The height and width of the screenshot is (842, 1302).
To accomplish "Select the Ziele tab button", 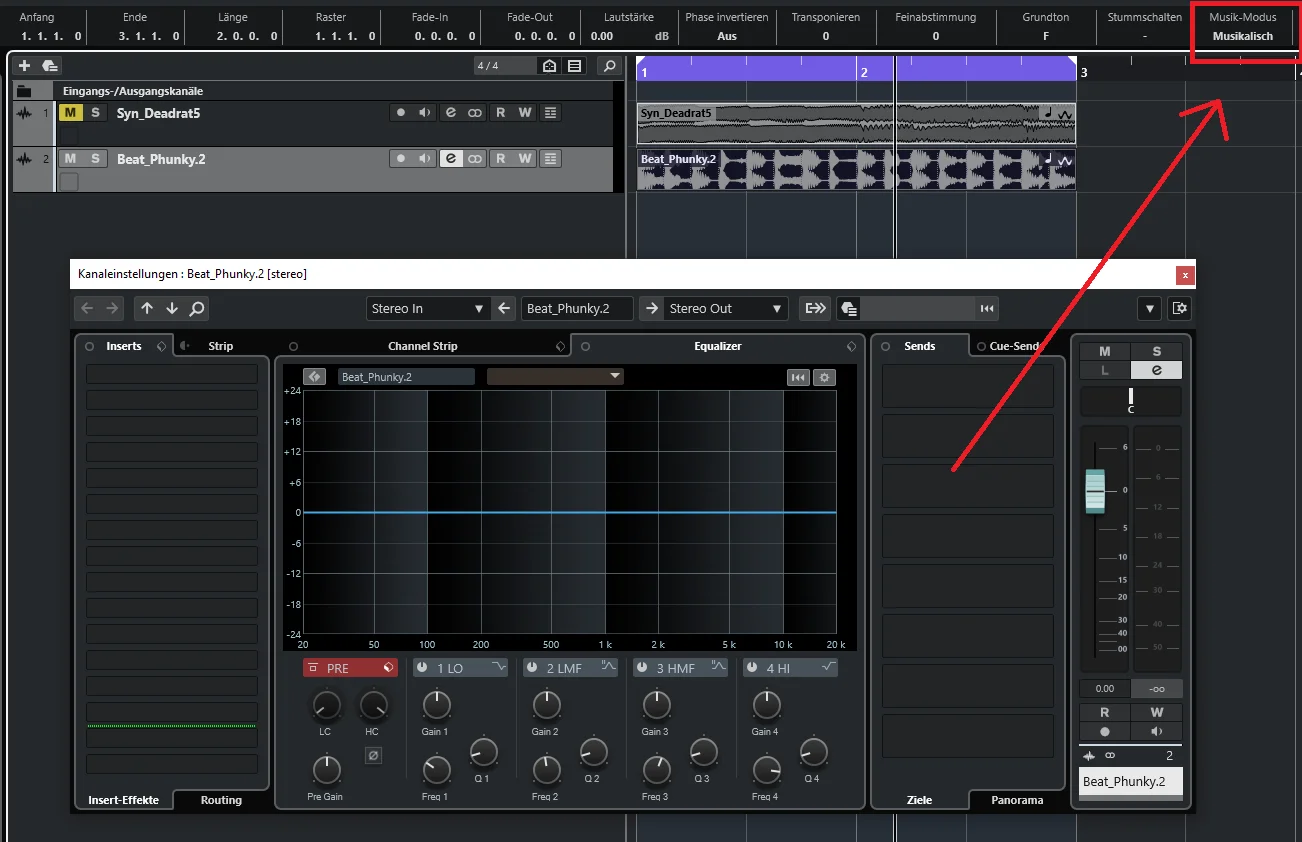I will pyautogui.click(x=919, y=800).
